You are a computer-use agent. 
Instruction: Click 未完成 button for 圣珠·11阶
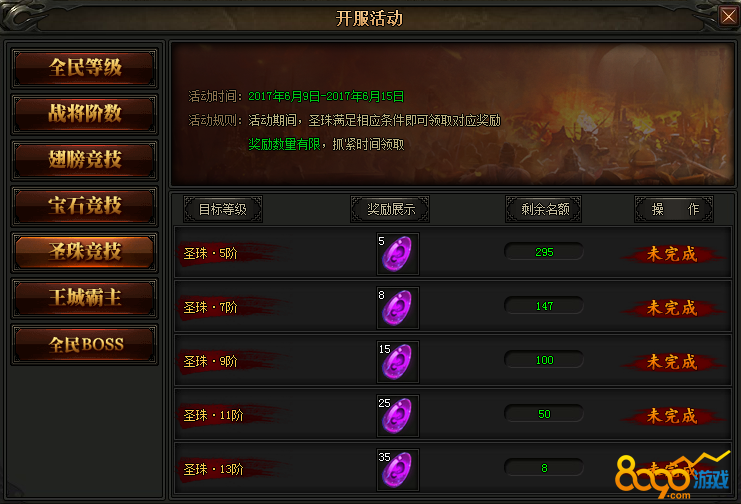[x=672, y=416]
